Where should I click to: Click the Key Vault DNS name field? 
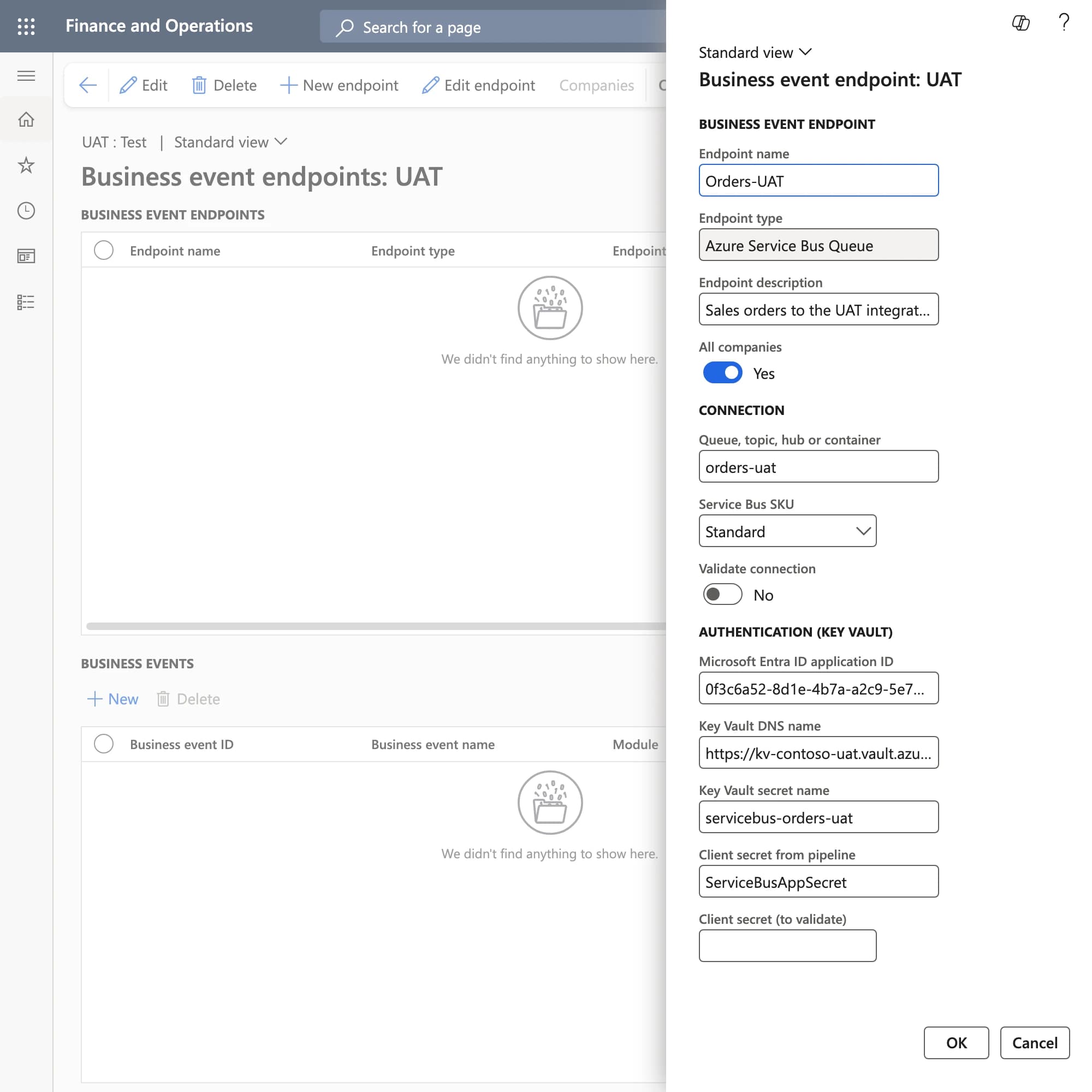click(818, 752)
